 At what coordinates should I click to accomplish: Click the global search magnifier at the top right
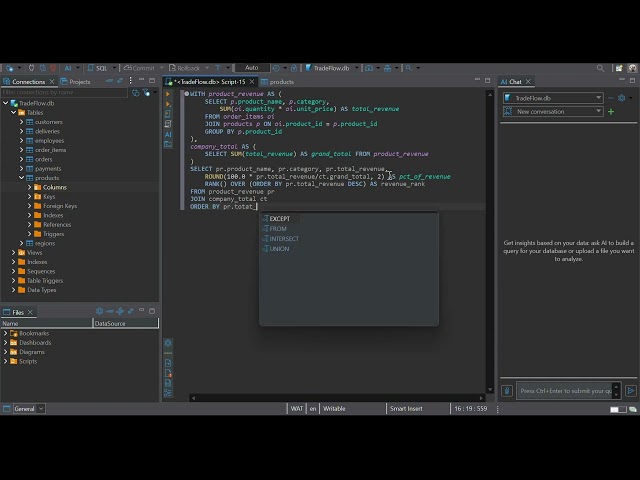click(600, 68)
